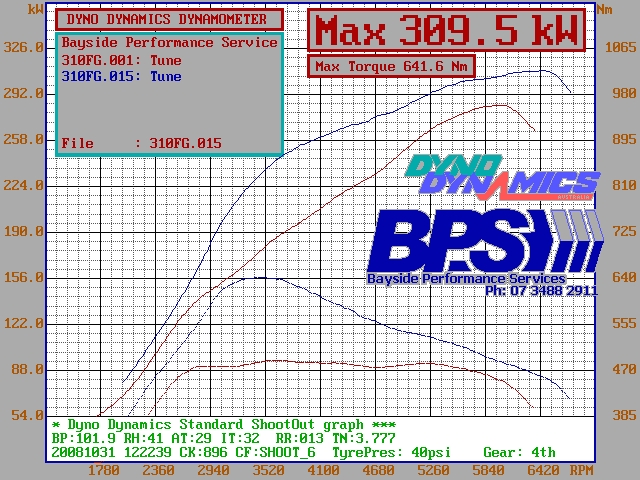
Task: Click the 1065 Nm axis value
Action: (620, 47)
